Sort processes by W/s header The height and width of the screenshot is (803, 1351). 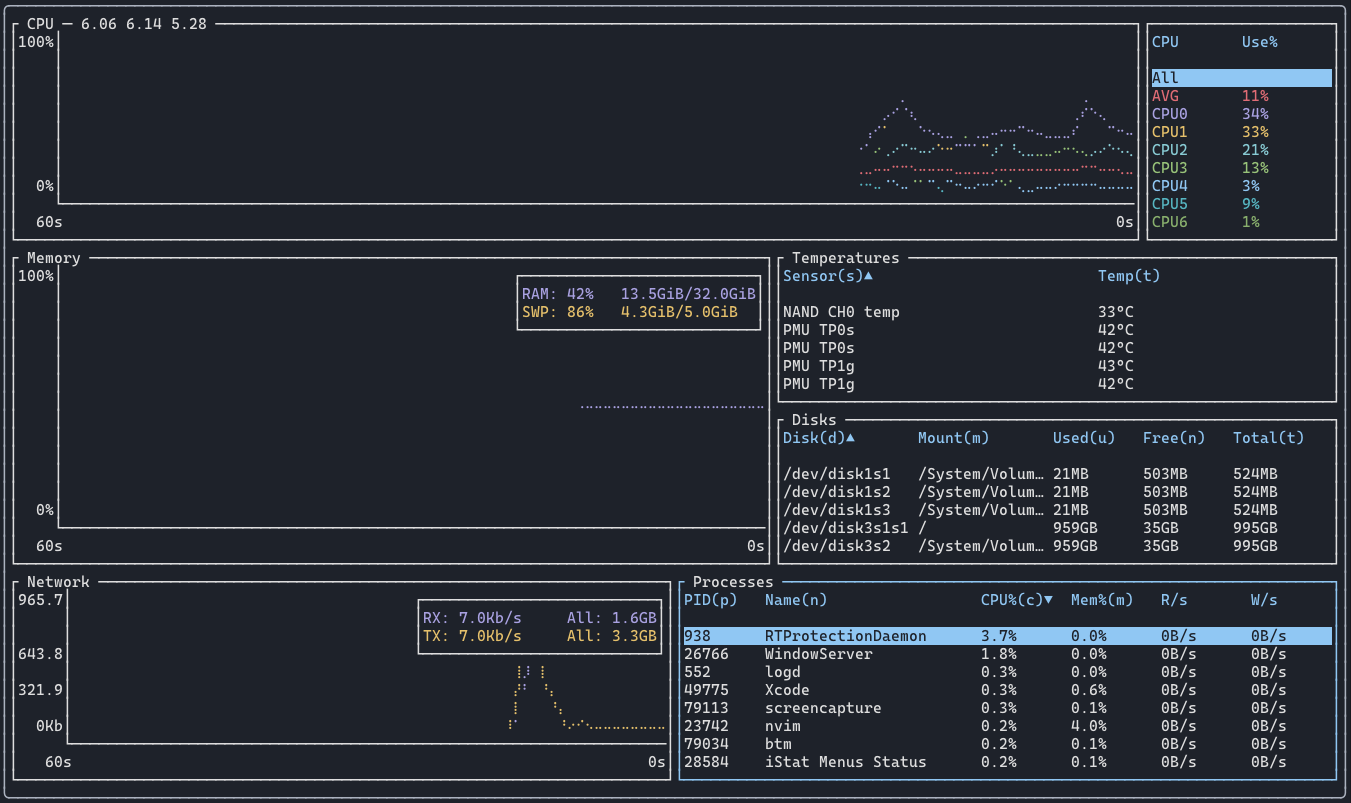click(x=1264, y=600)
